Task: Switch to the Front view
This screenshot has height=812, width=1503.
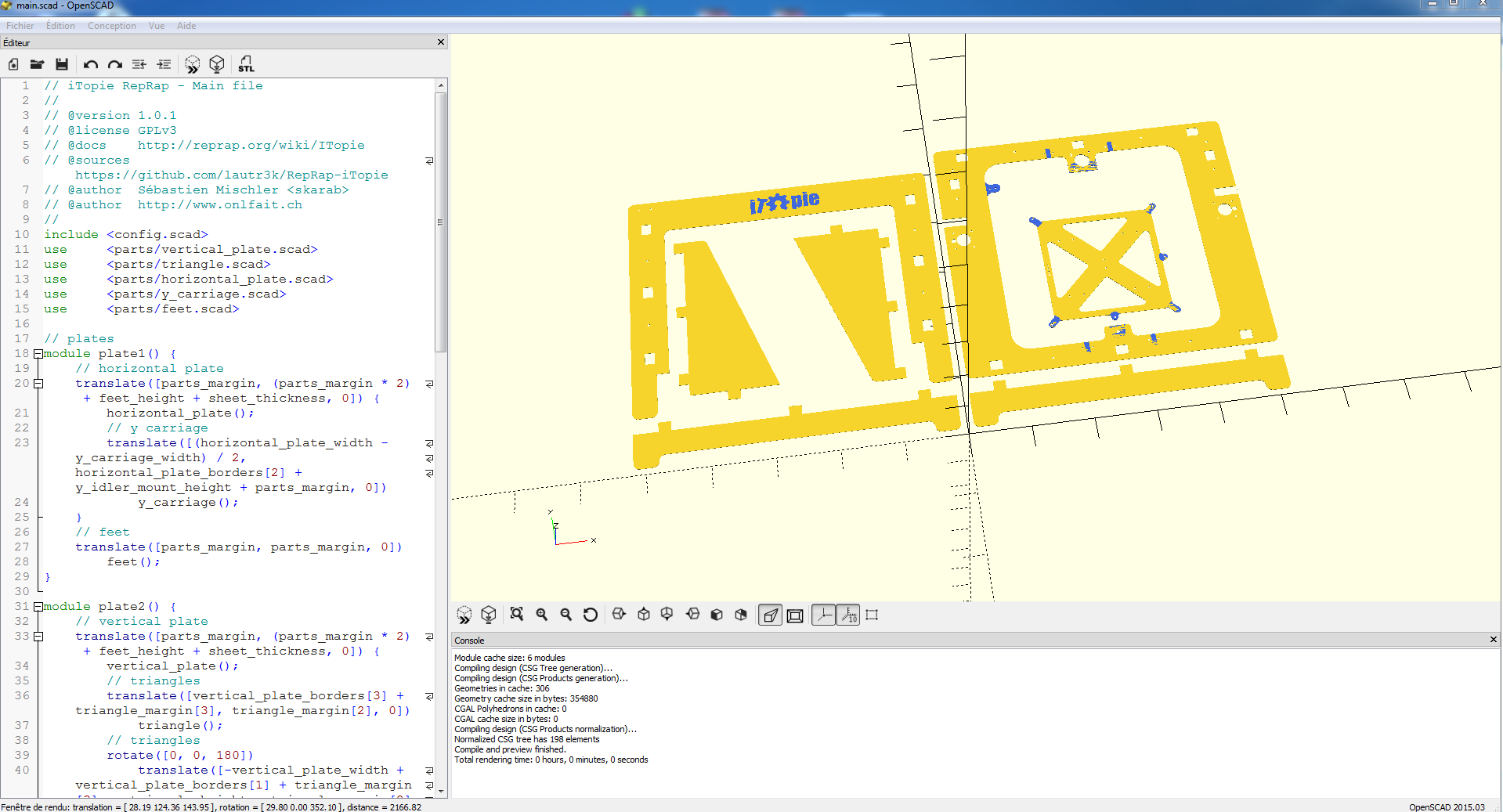Action: click(x=717, y=615)
